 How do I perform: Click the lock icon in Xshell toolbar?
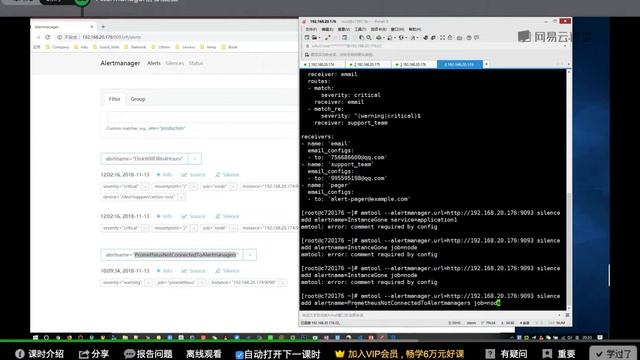[450, 38]
